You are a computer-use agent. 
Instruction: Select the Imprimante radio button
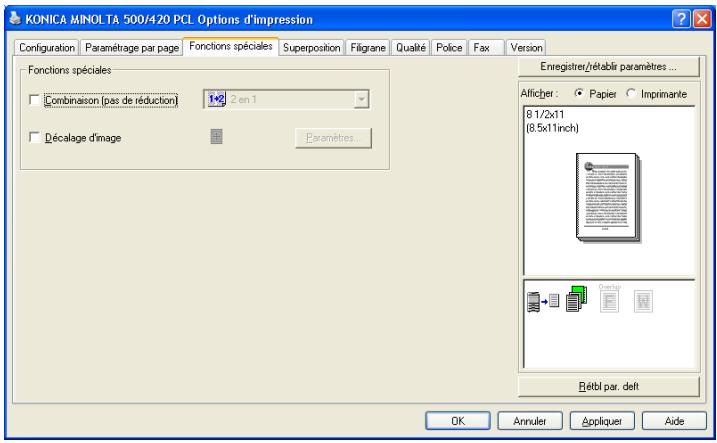coord(631,93)
